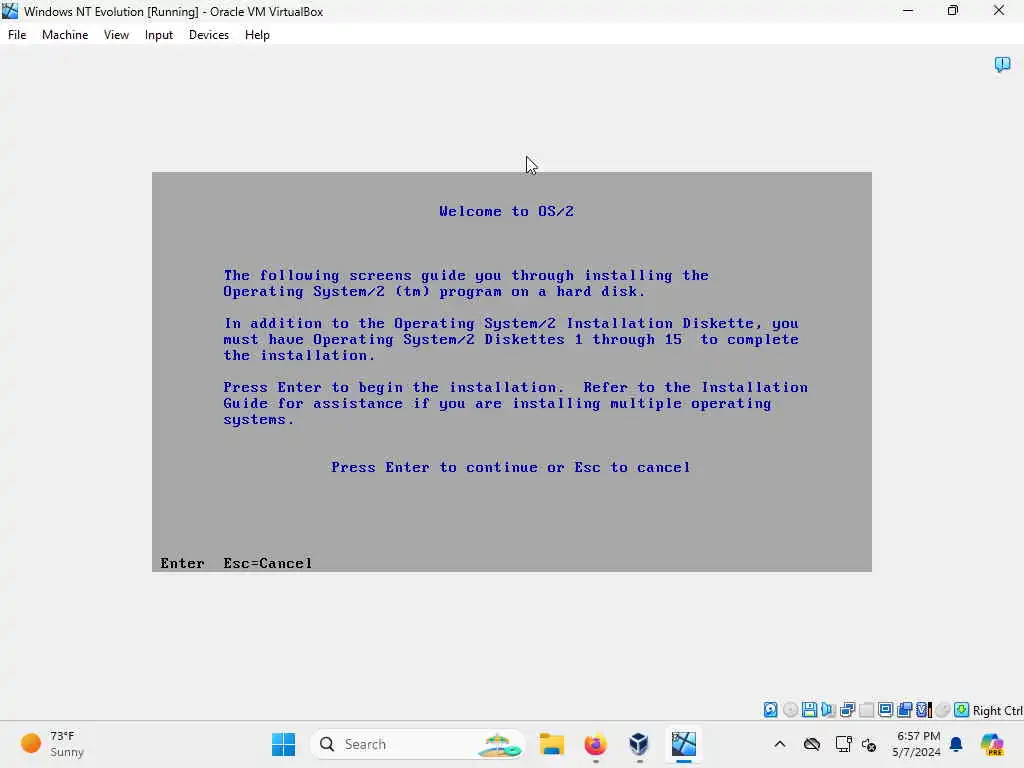Open the View menu
This screenshot has height=768, width=1024.
116,35
